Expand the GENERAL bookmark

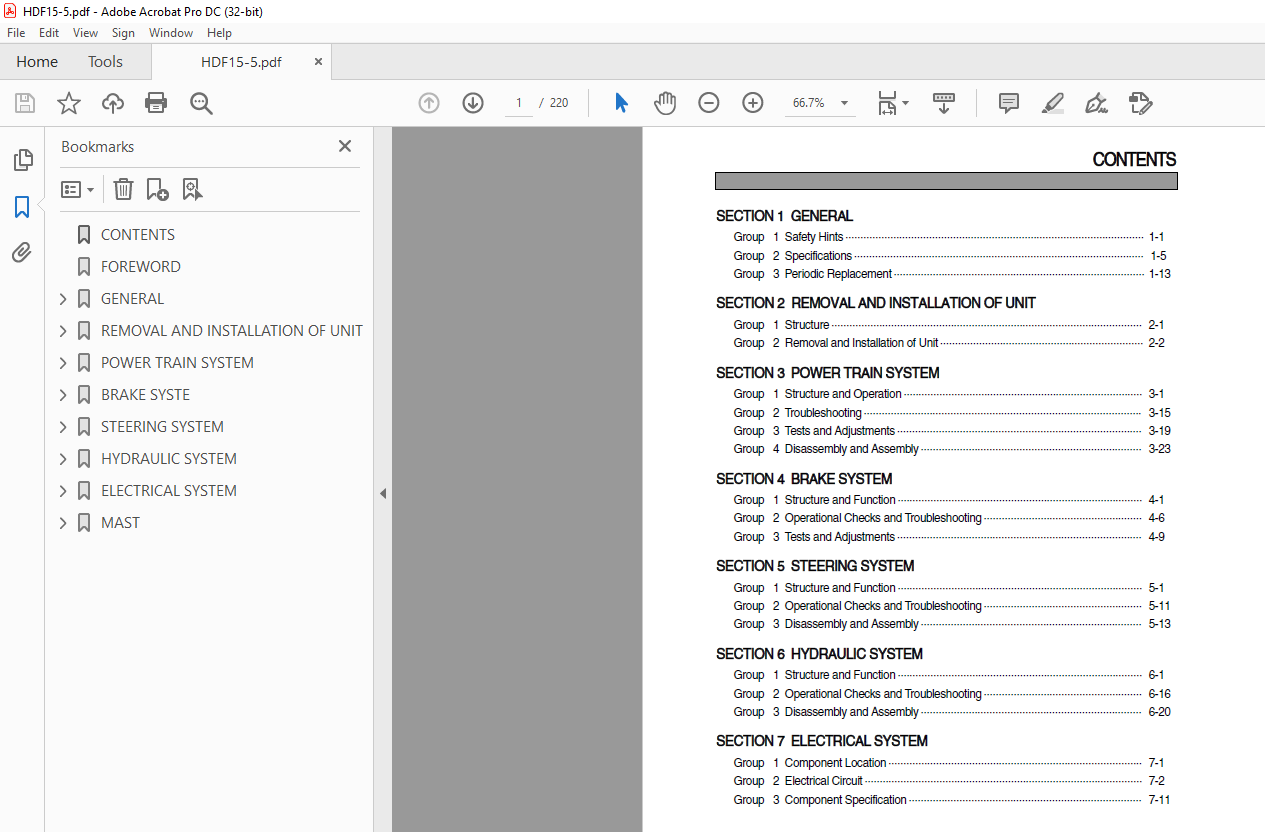point(63,299)
